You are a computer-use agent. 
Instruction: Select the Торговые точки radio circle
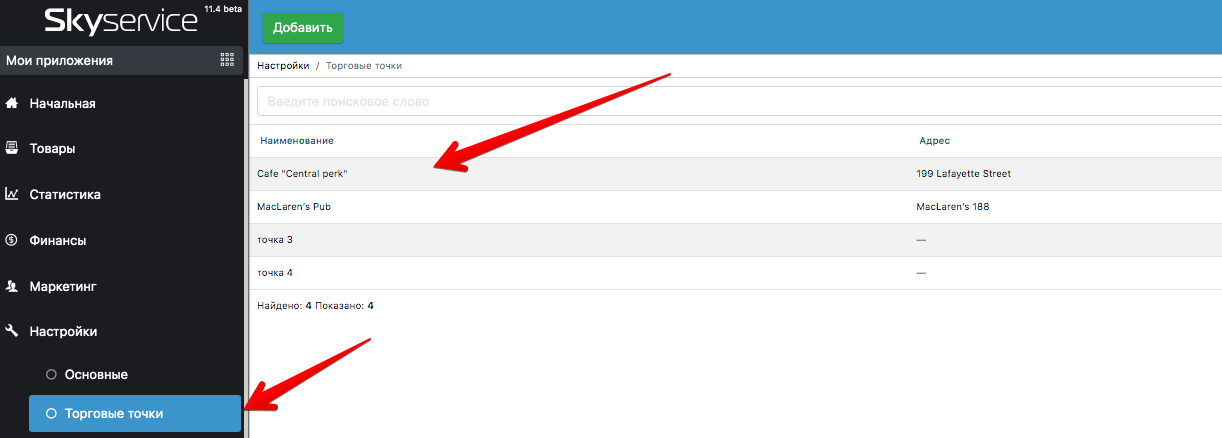click(x=51, y=413)
